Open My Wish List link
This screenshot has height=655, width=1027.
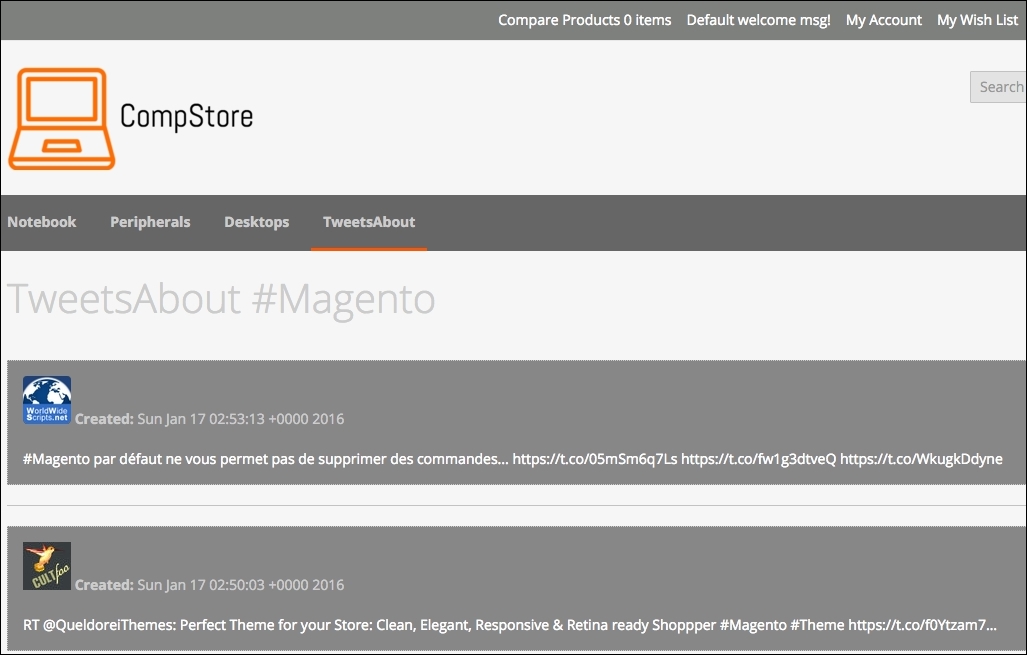tap(977, 20)
